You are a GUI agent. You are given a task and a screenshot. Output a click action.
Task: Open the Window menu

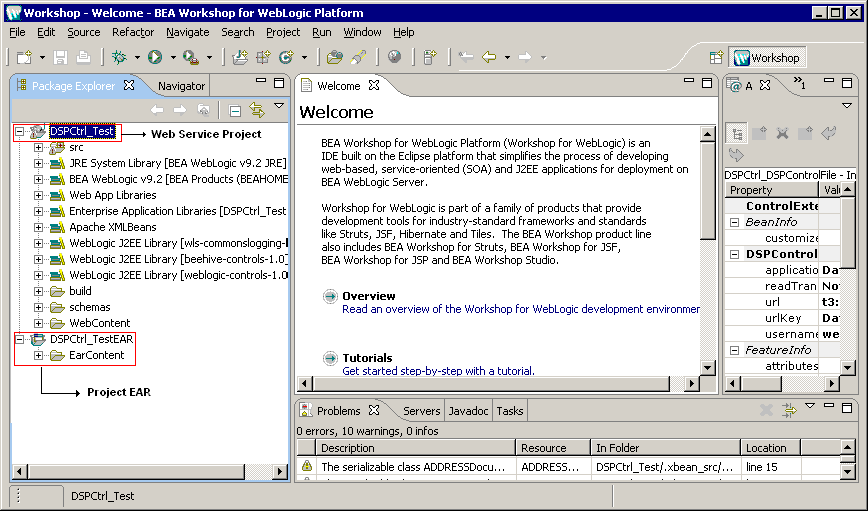(362, 32)
